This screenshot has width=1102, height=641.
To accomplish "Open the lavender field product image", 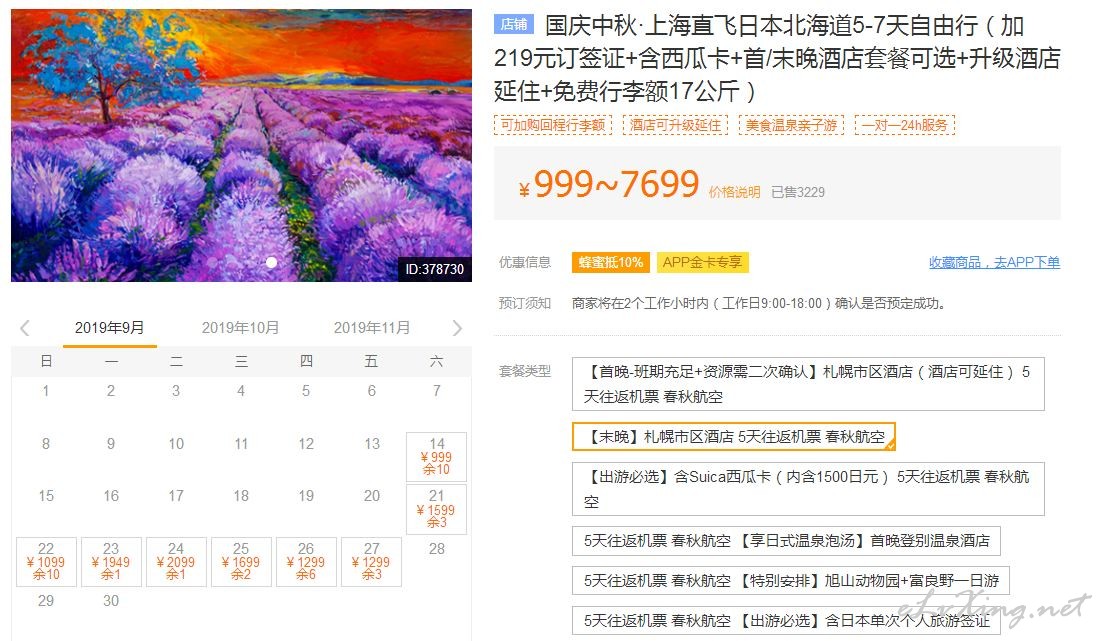I will coord(241,145).
